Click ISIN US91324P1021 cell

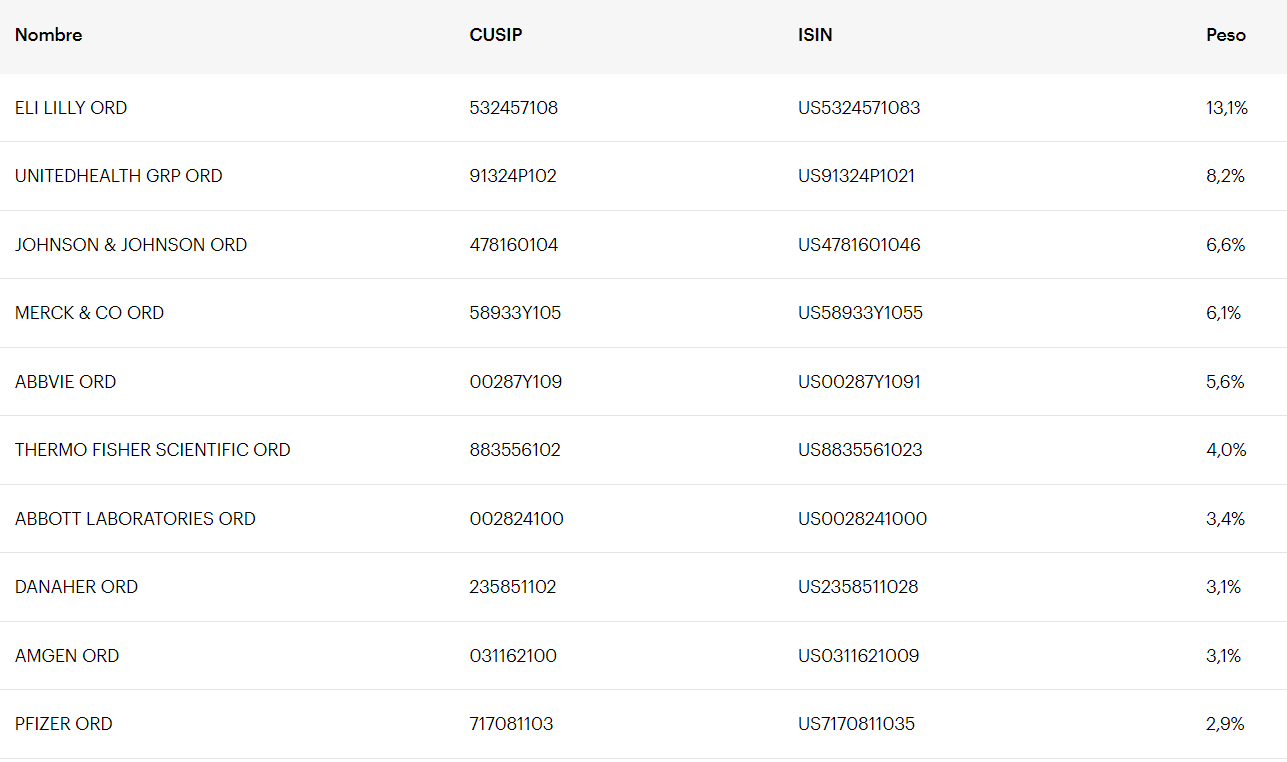tap(856, 176)
